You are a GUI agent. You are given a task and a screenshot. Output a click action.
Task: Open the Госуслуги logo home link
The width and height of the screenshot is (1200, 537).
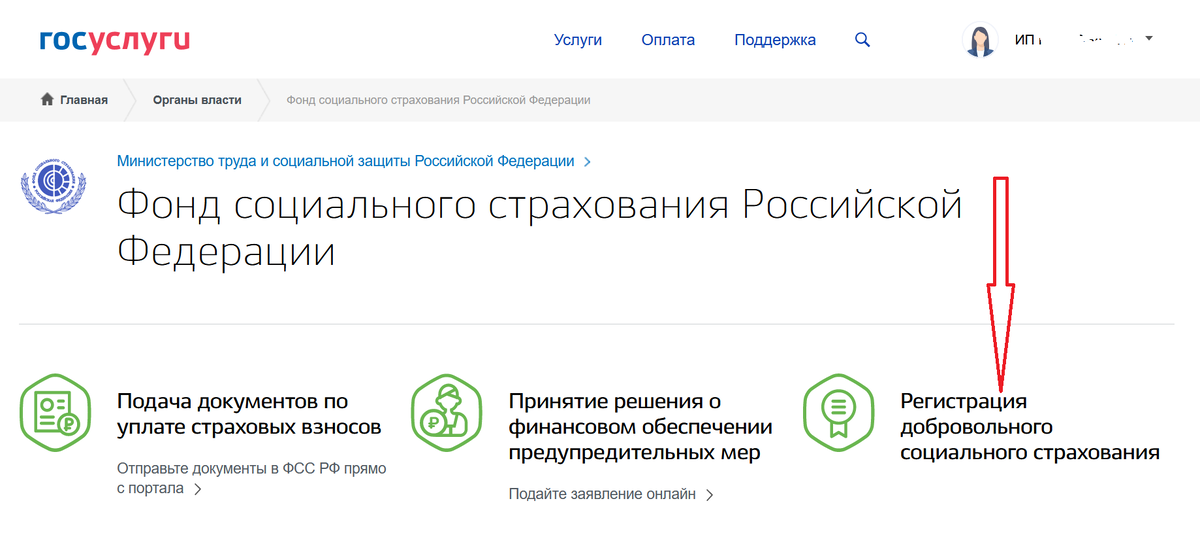tap(114, 41)
